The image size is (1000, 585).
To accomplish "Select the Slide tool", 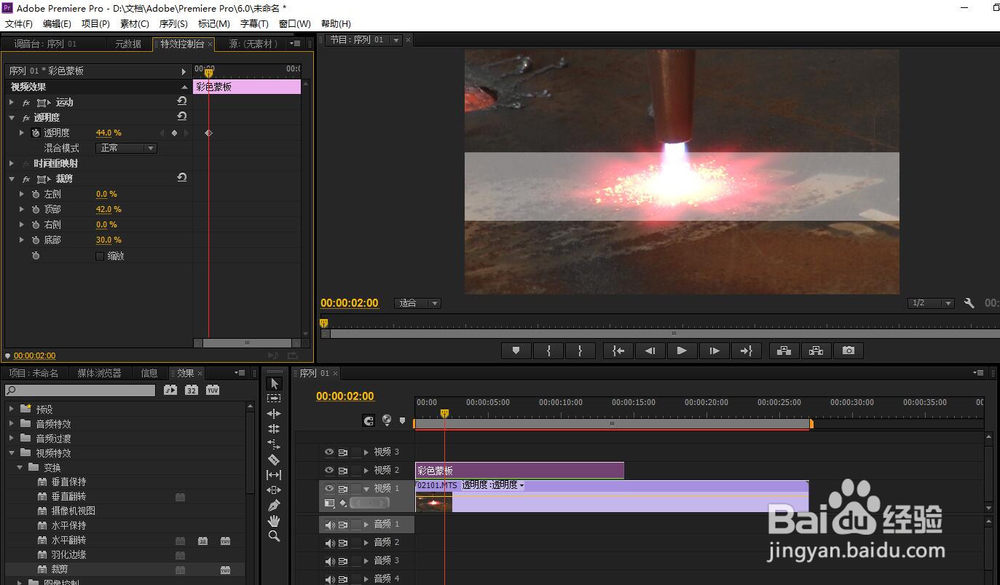I will tap(274, 490).
